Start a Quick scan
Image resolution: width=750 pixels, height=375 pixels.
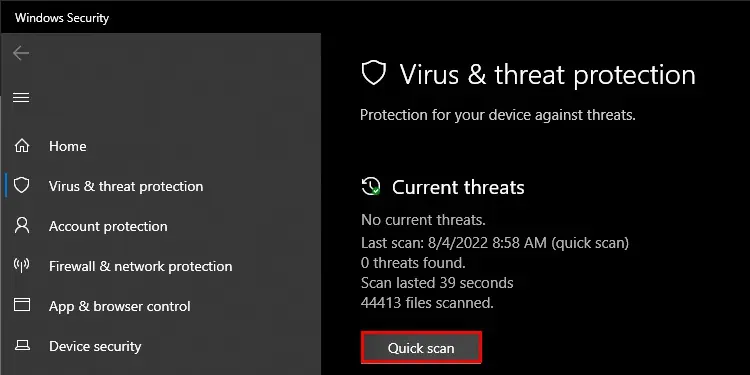point(421,348)
